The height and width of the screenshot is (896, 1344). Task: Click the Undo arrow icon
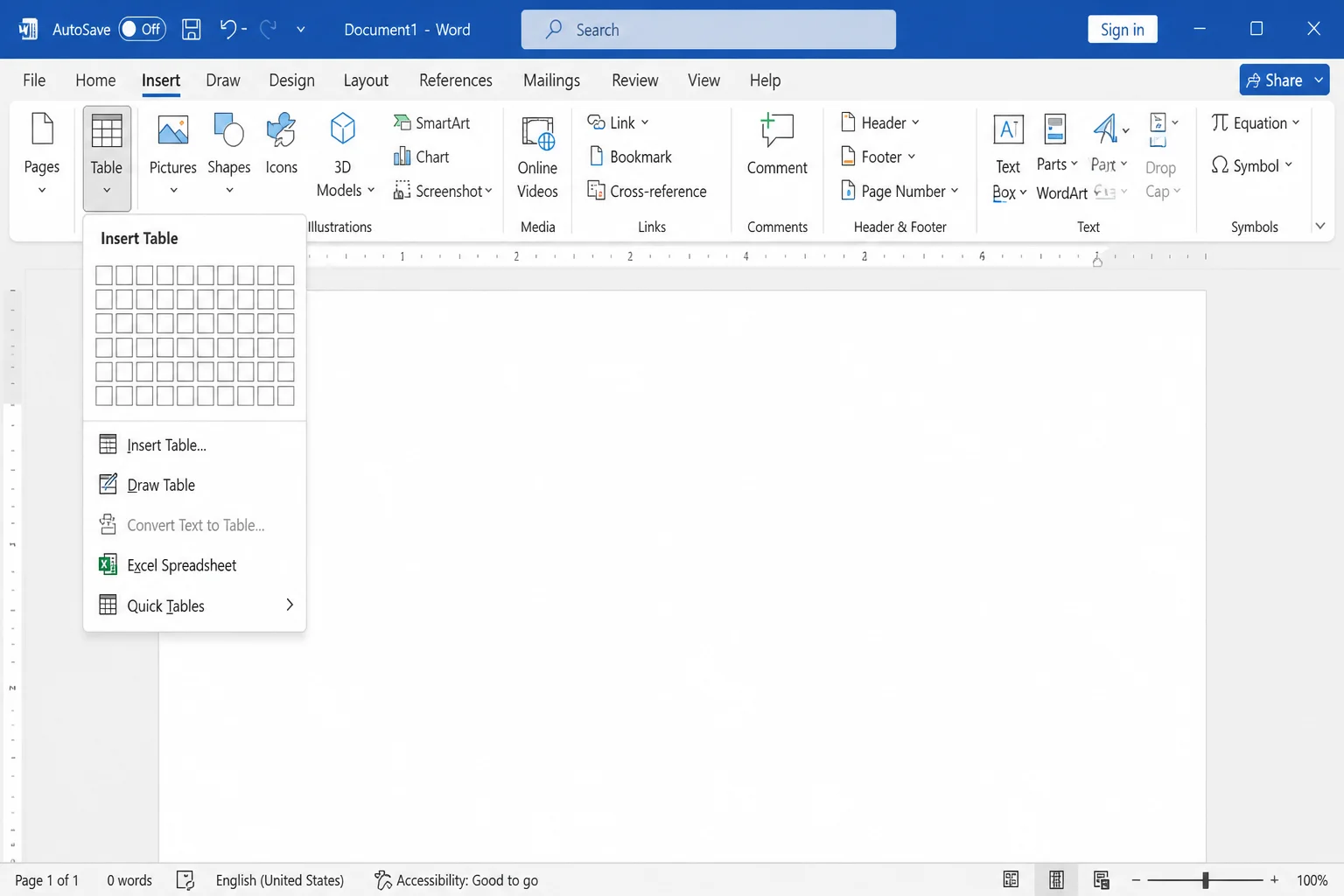(x=227, y=29)
